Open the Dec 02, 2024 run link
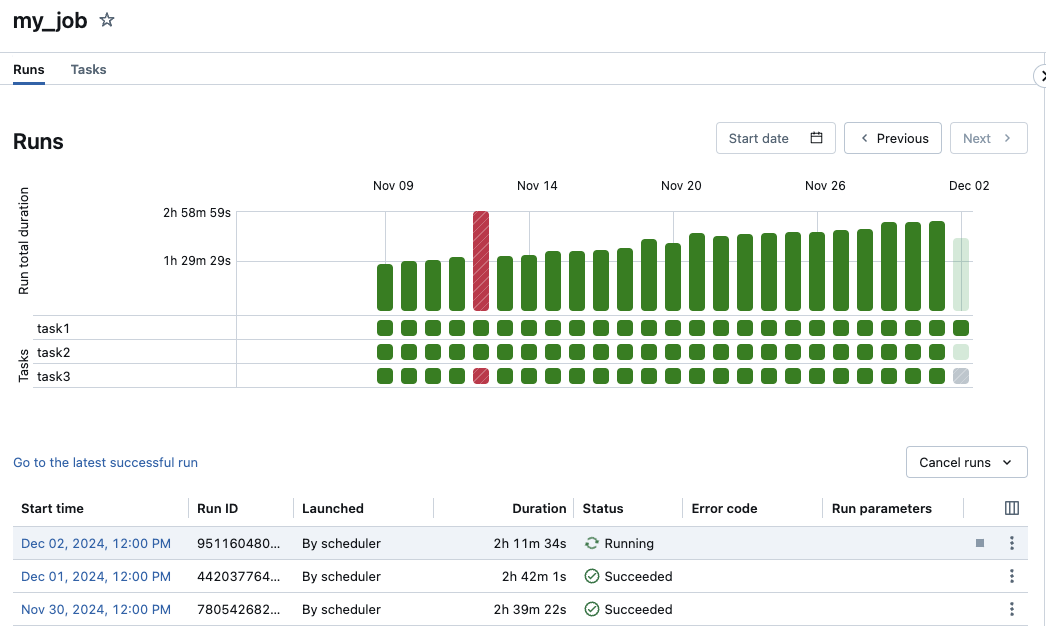This screenshot has height=626, width=1046. 96,543
